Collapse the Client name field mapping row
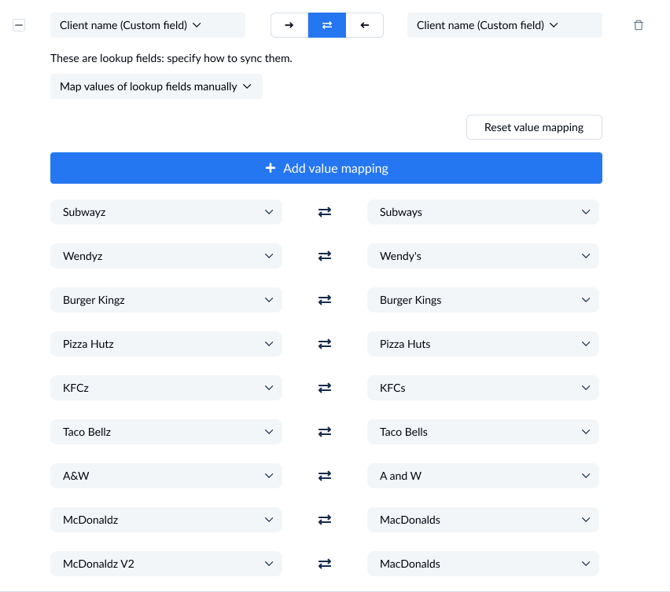670x592 pixels. point(19,25)
